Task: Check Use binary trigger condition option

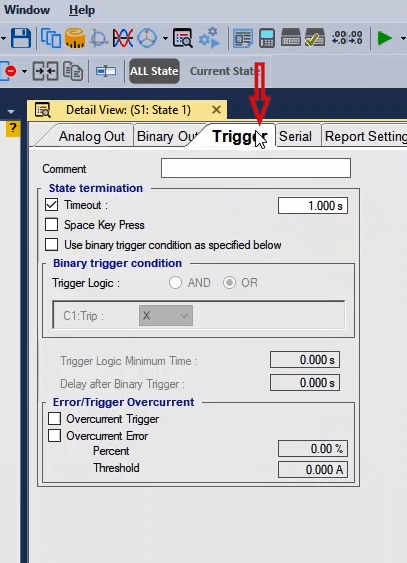Action: [x=52, y=245]
